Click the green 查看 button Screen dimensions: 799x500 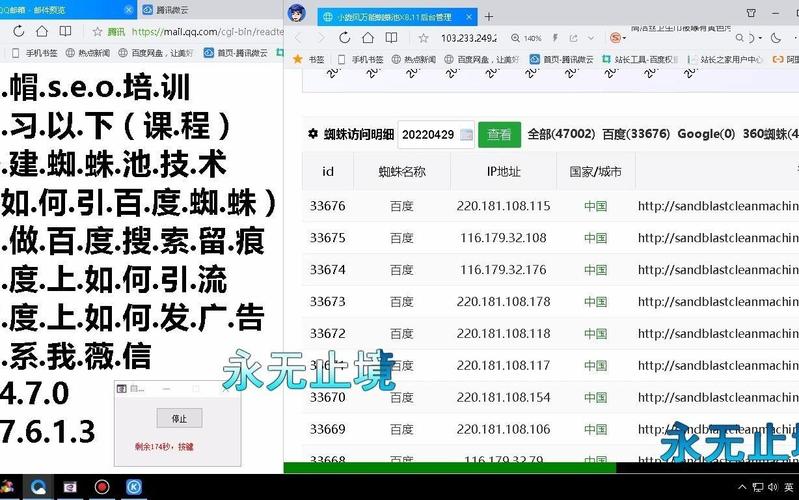(x=500, y=135)
